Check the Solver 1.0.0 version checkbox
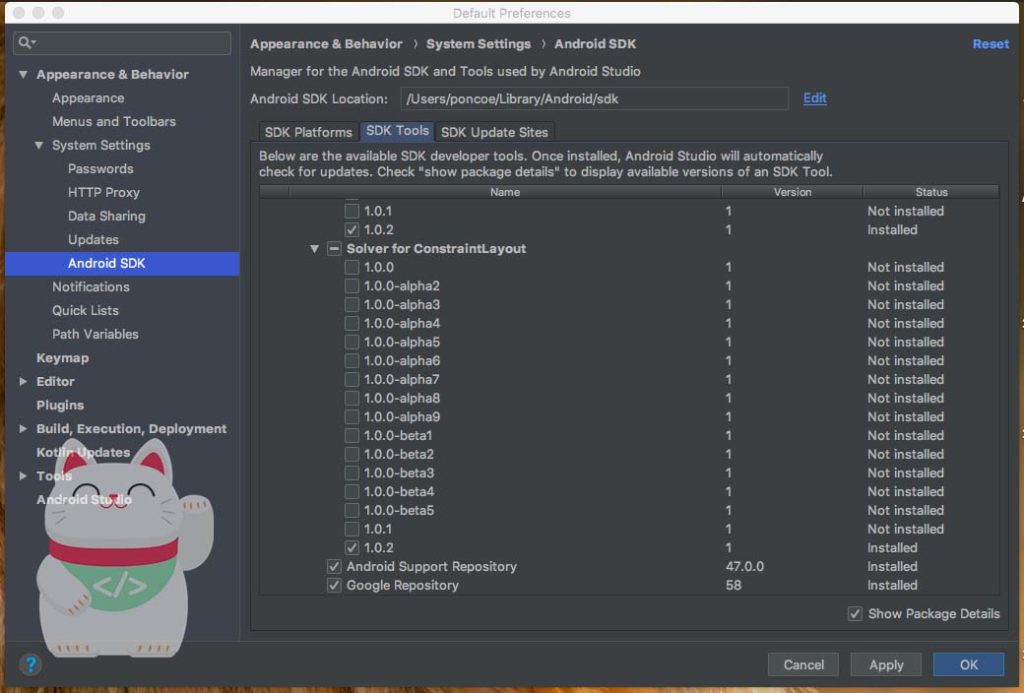 (x=351, y=267)
